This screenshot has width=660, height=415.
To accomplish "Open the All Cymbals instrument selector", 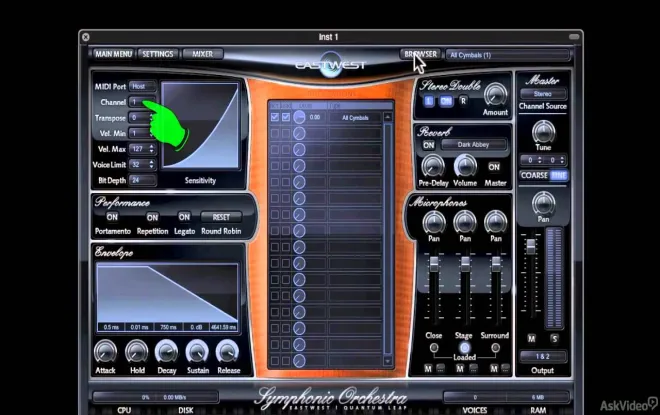I will [508, 55].
